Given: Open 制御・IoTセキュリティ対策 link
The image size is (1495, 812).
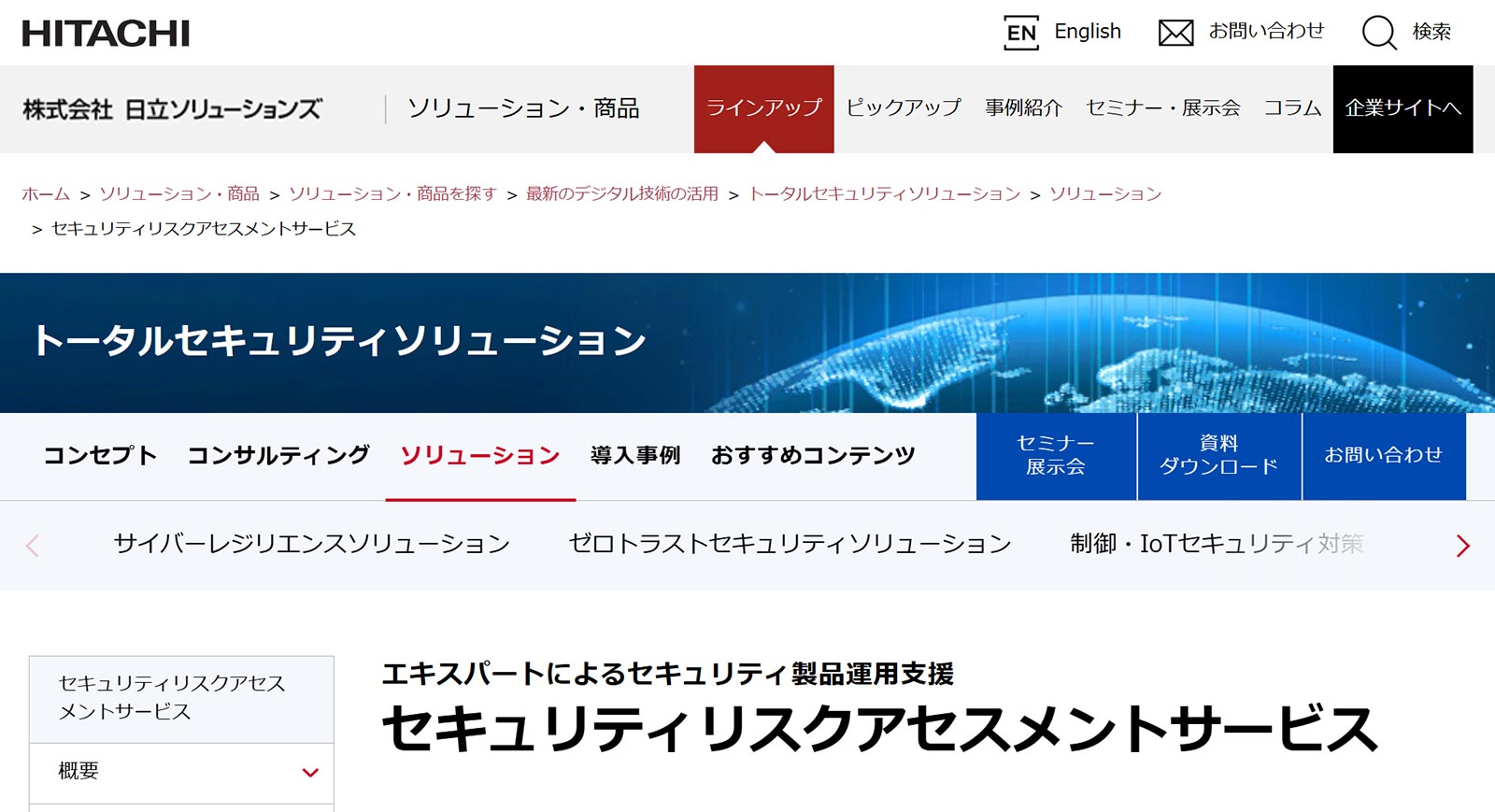Looking at the screenshot, I should tap(1217, 544).
